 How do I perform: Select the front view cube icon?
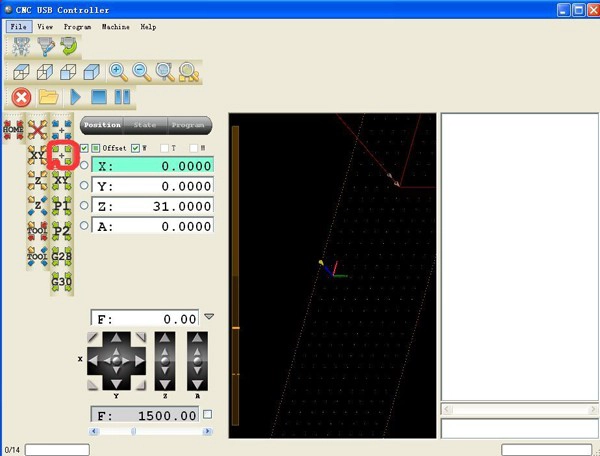coord(68,72)
